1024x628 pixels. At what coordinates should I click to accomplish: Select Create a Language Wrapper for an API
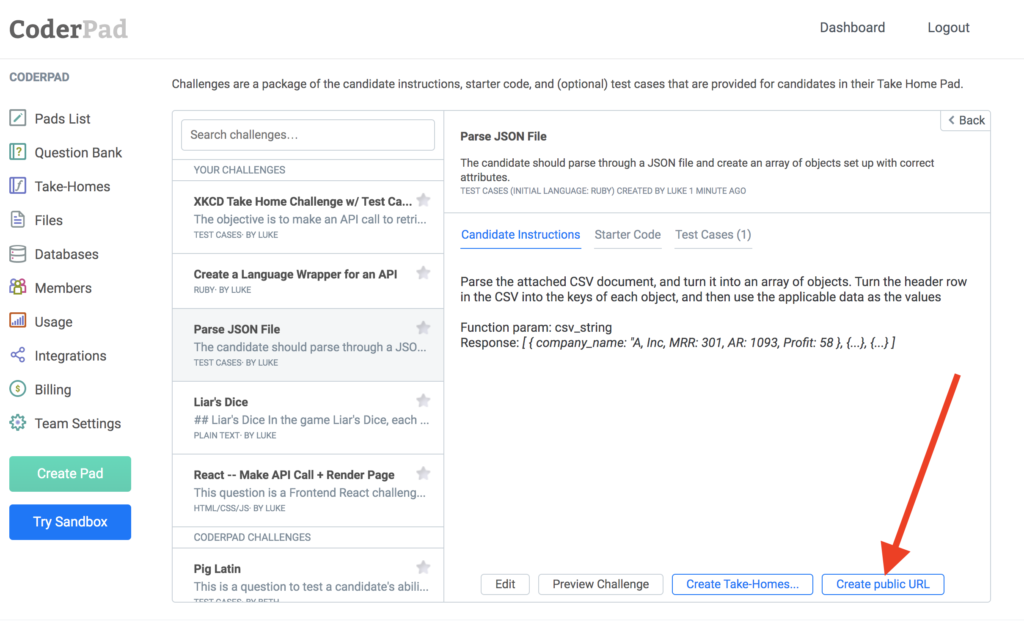[x=308, y=281]
